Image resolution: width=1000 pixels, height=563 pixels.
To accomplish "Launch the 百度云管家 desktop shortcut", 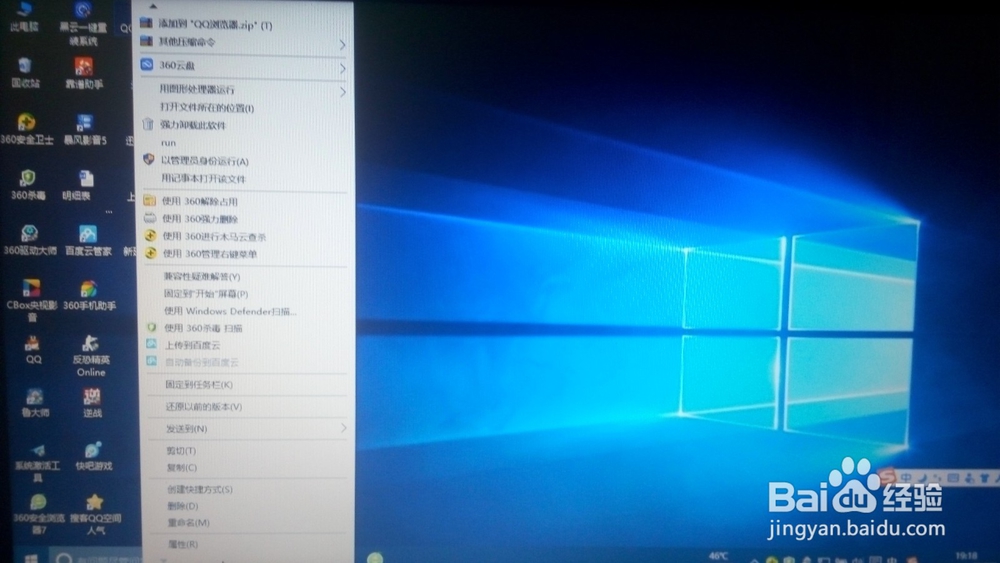I will (88, 240).
